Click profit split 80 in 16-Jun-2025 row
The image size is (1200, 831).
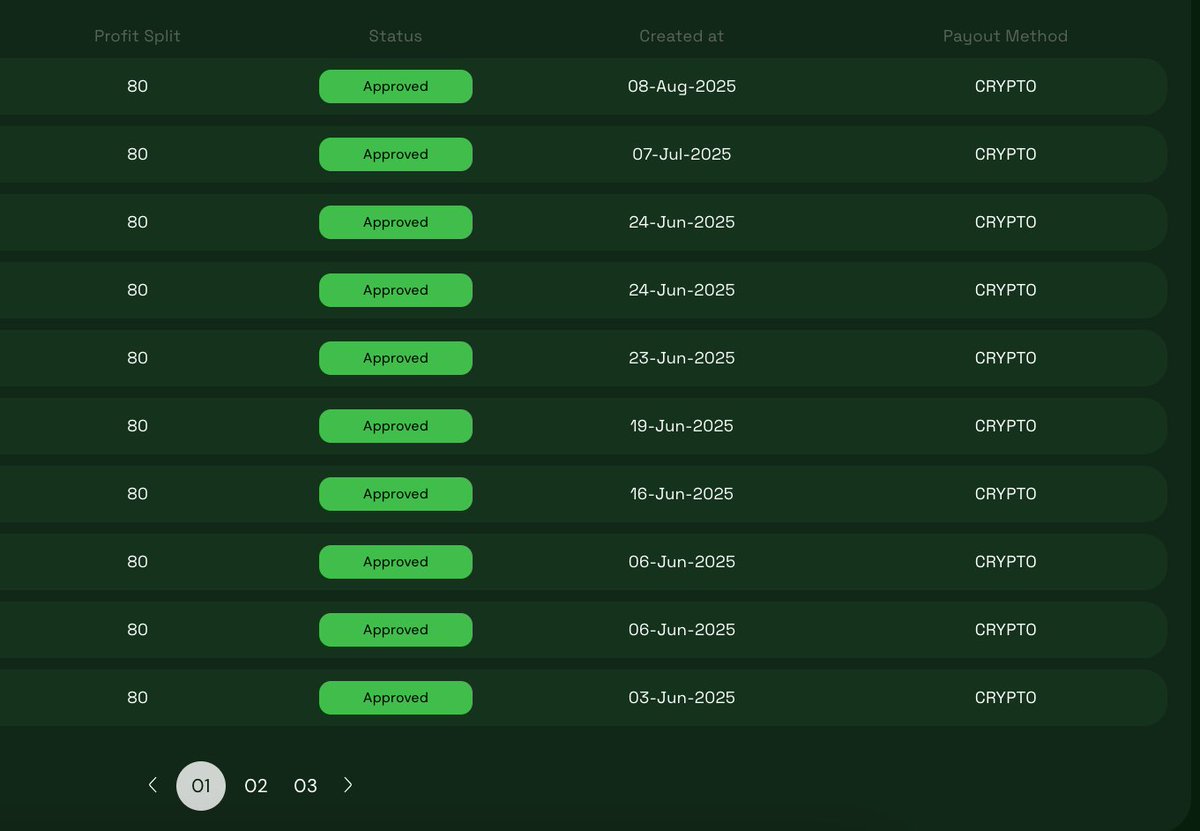tap(137, 494)
